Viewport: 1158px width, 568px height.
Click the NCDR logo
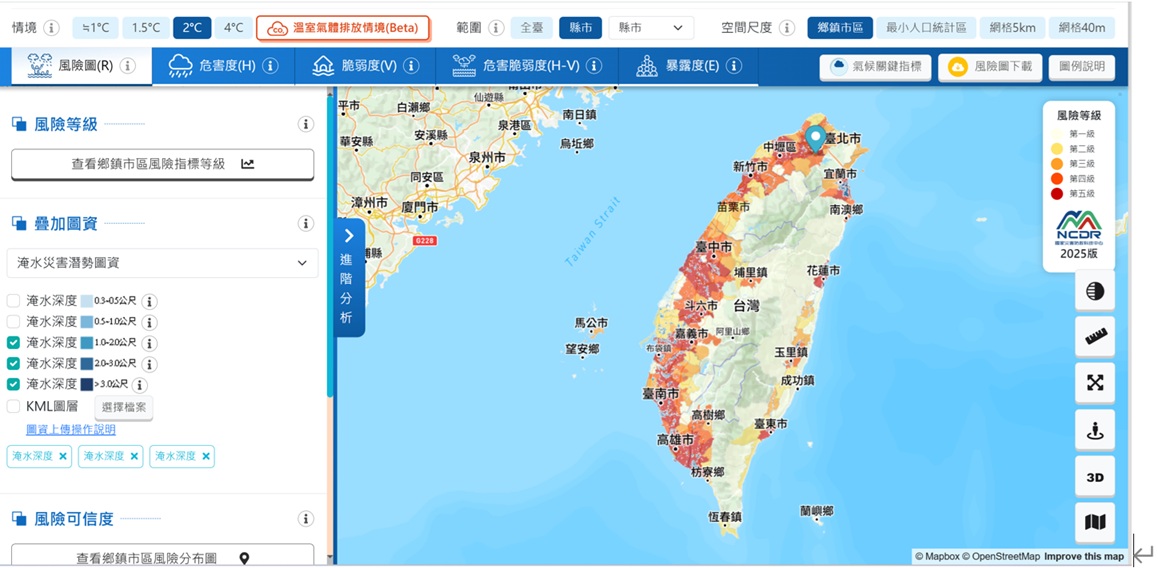coord(1079,225)
